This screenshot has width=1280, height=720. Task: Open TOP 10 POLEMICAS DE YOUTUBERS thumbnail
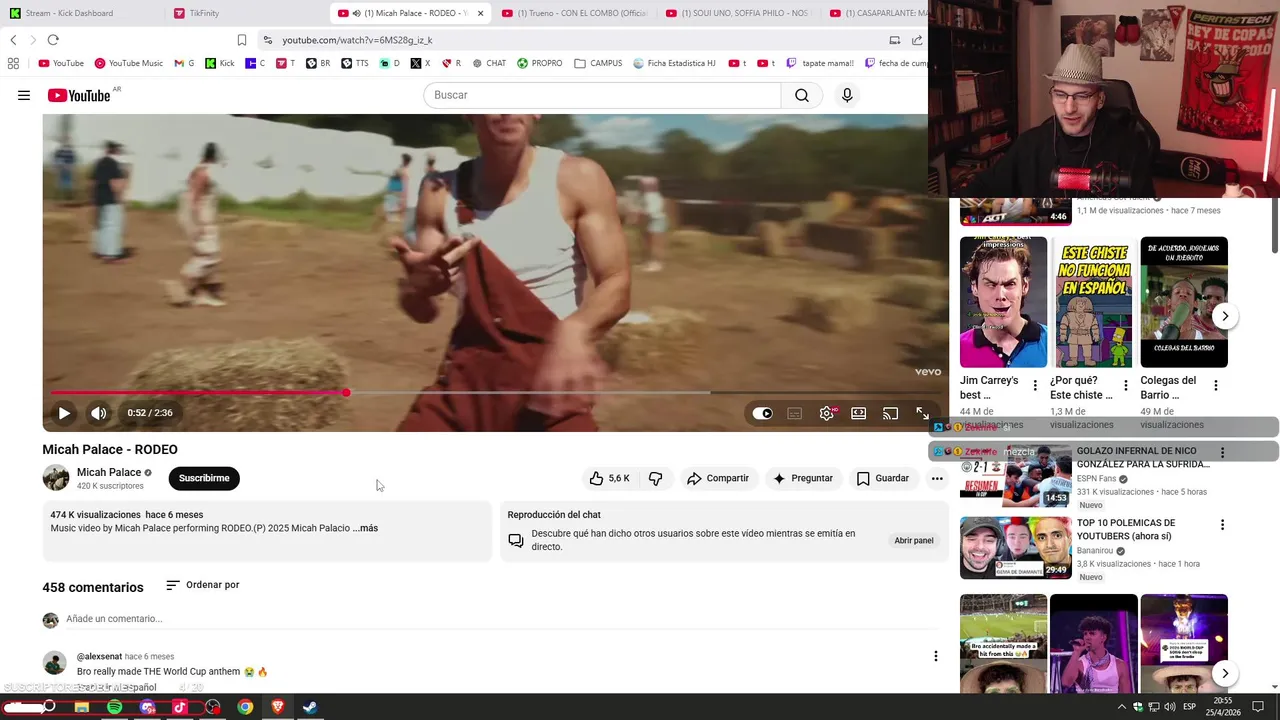[x=1016, y=548]
